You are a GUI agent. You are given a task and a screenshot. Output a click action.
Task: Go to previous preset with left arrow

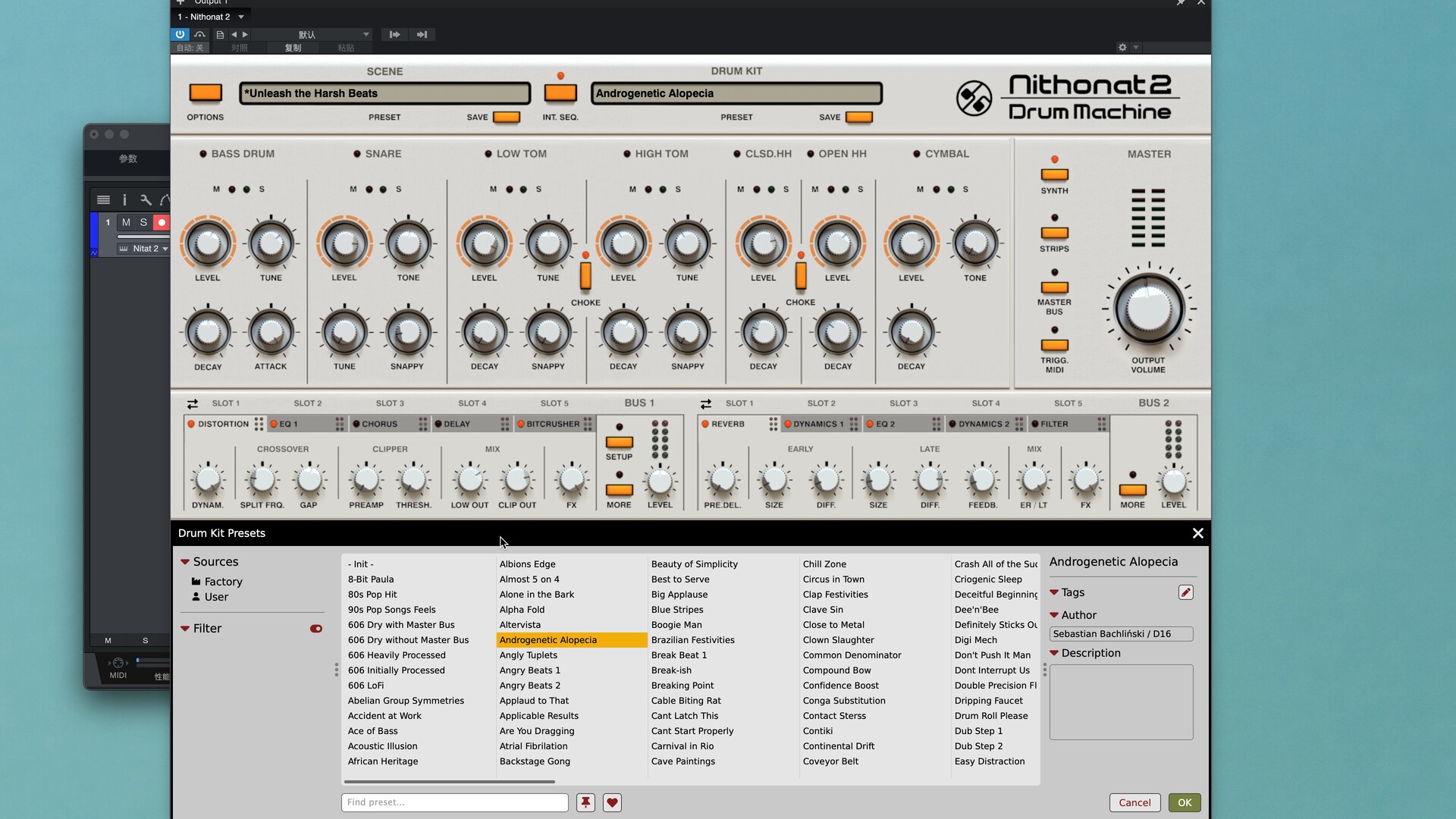234,34
